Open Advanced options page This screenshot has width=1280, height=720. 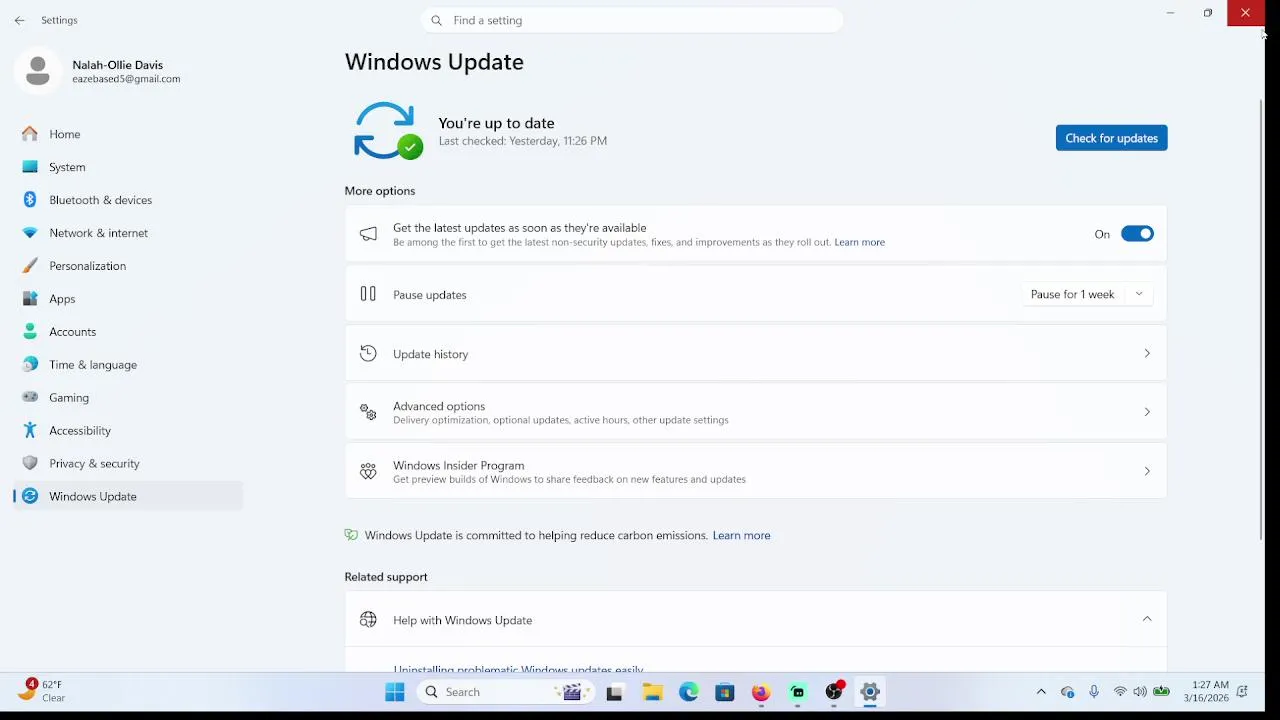pos(755,412)
